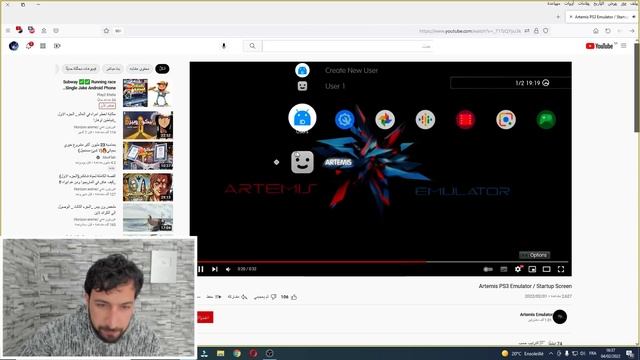640x360 pixels.
Task: Click the YouTube URL address bar
Action: click(469, 31)
